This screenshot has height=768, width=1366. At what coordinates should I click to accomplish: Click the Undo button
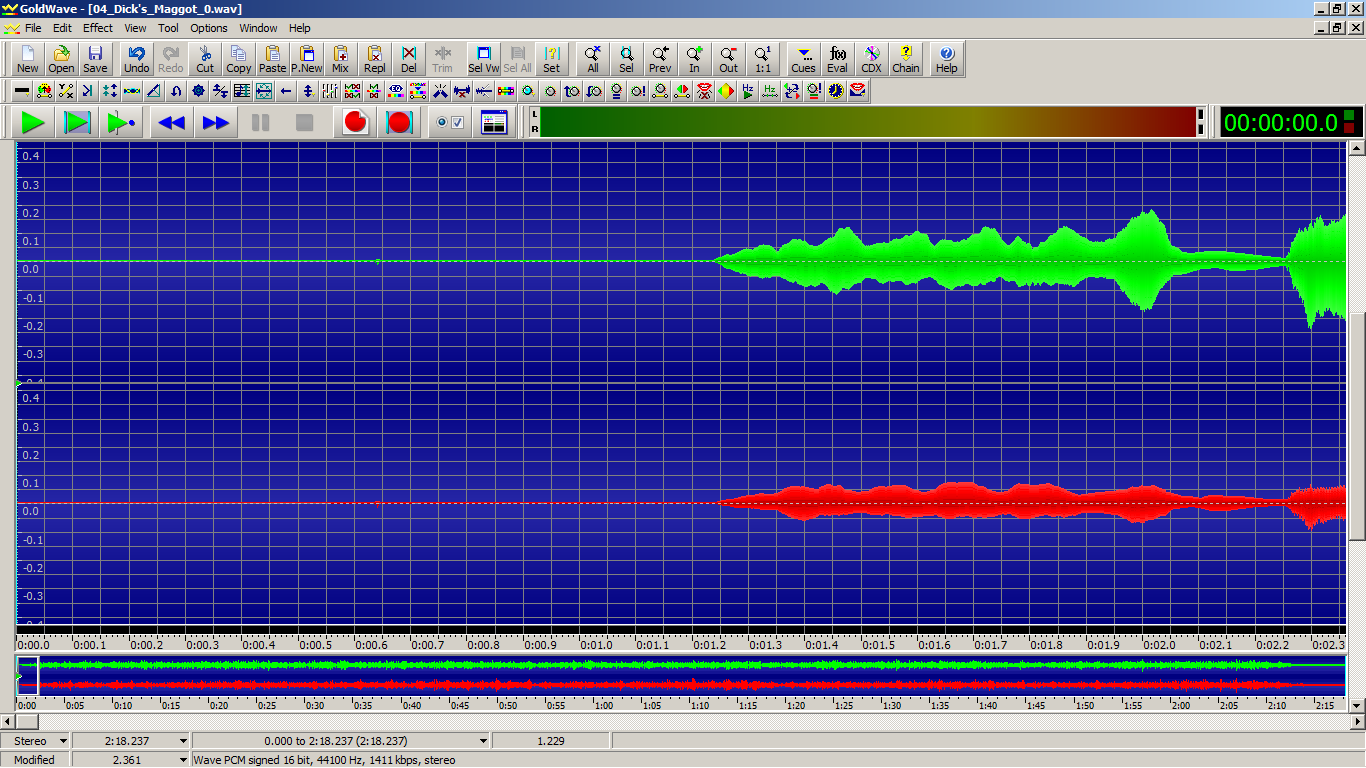pos(136,59)
